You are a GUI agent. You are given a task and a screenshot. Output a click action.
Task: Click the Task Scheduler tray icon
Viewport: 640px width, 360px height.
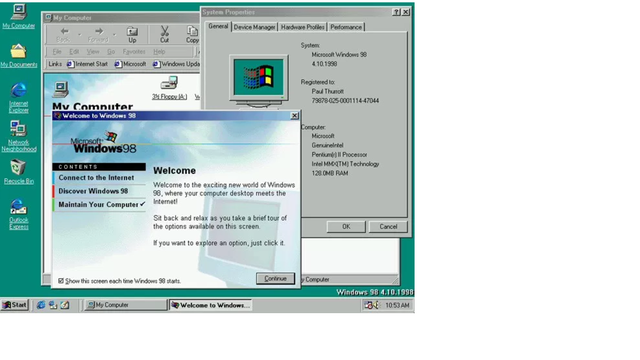369,305
